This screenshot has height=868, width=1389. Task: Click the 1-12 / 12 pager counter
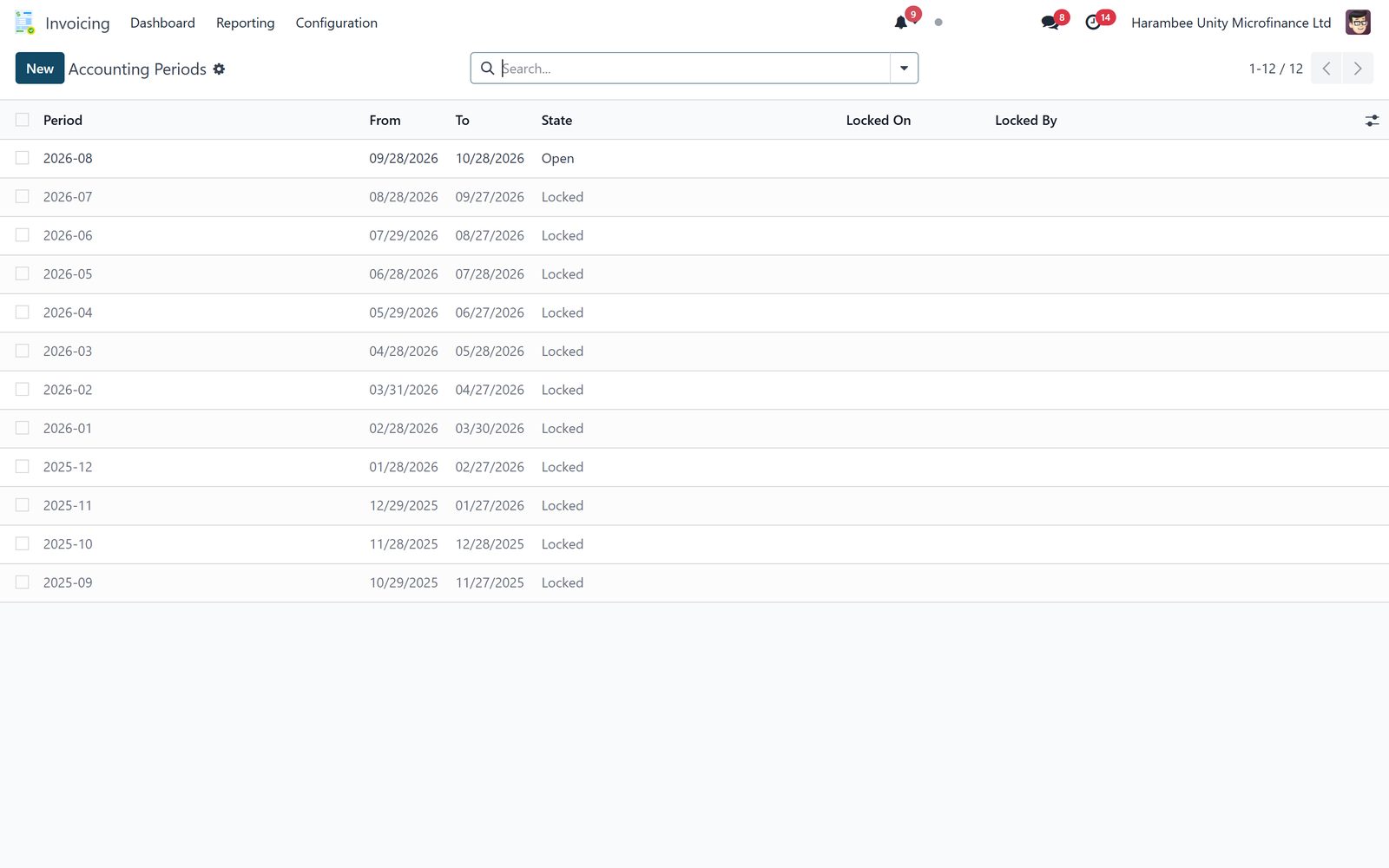1276,69
